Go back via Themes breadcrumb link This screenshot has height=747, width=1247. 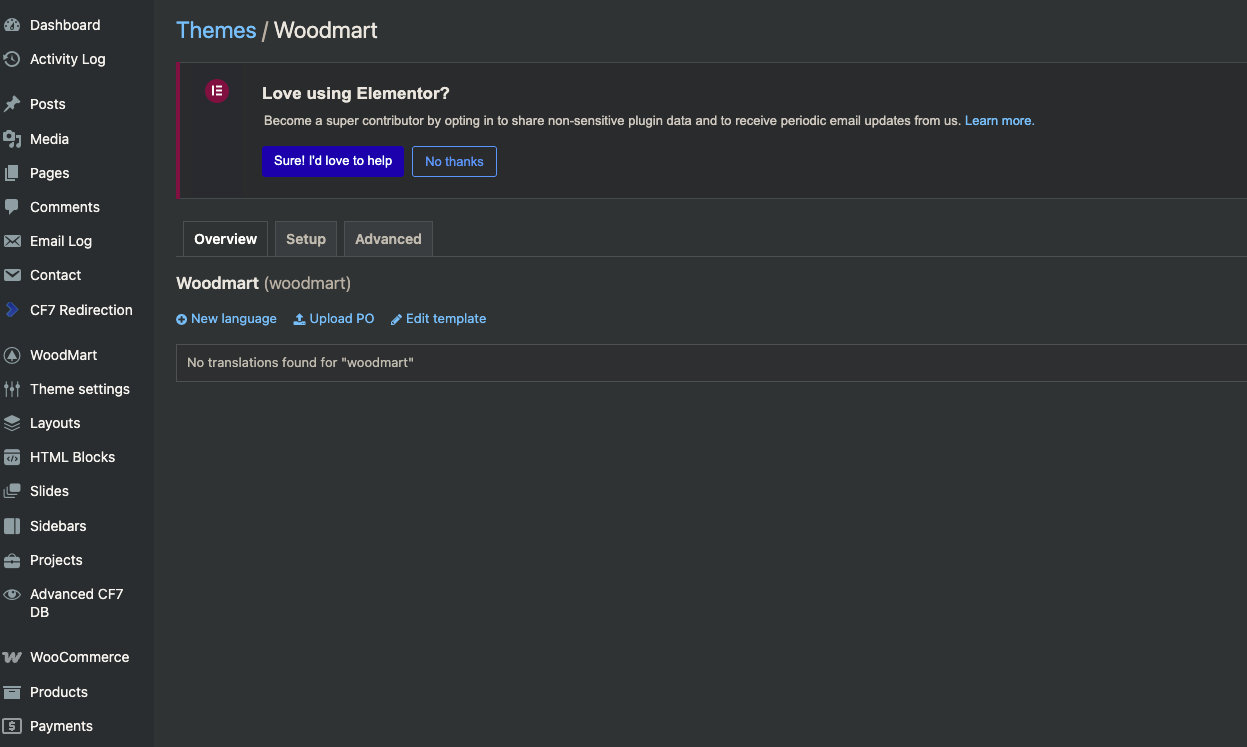click(216, 30)
